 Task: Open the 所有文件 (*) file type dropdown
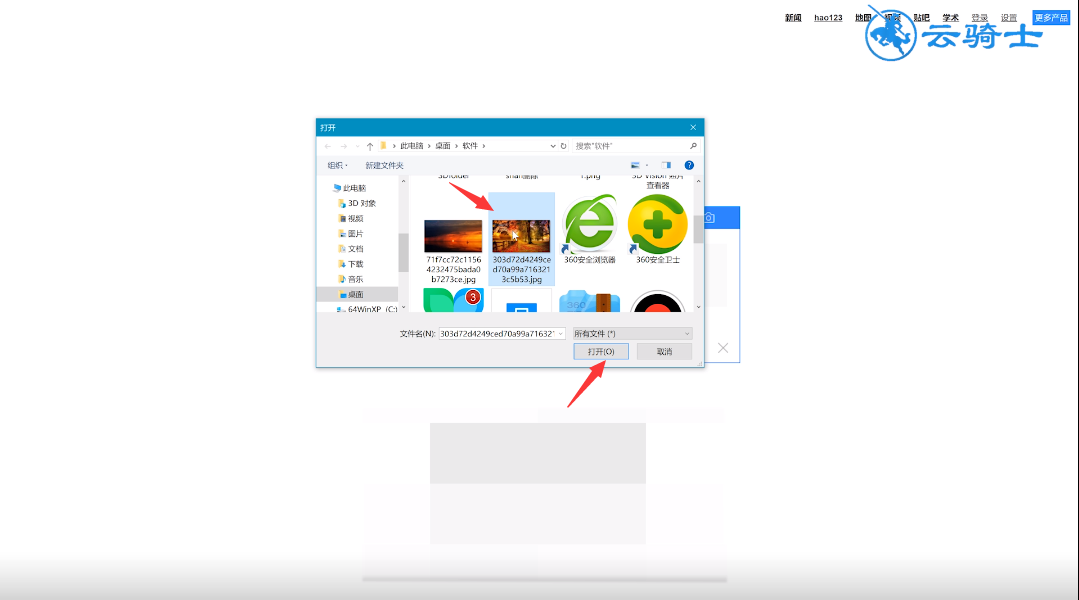click(632, 333)
